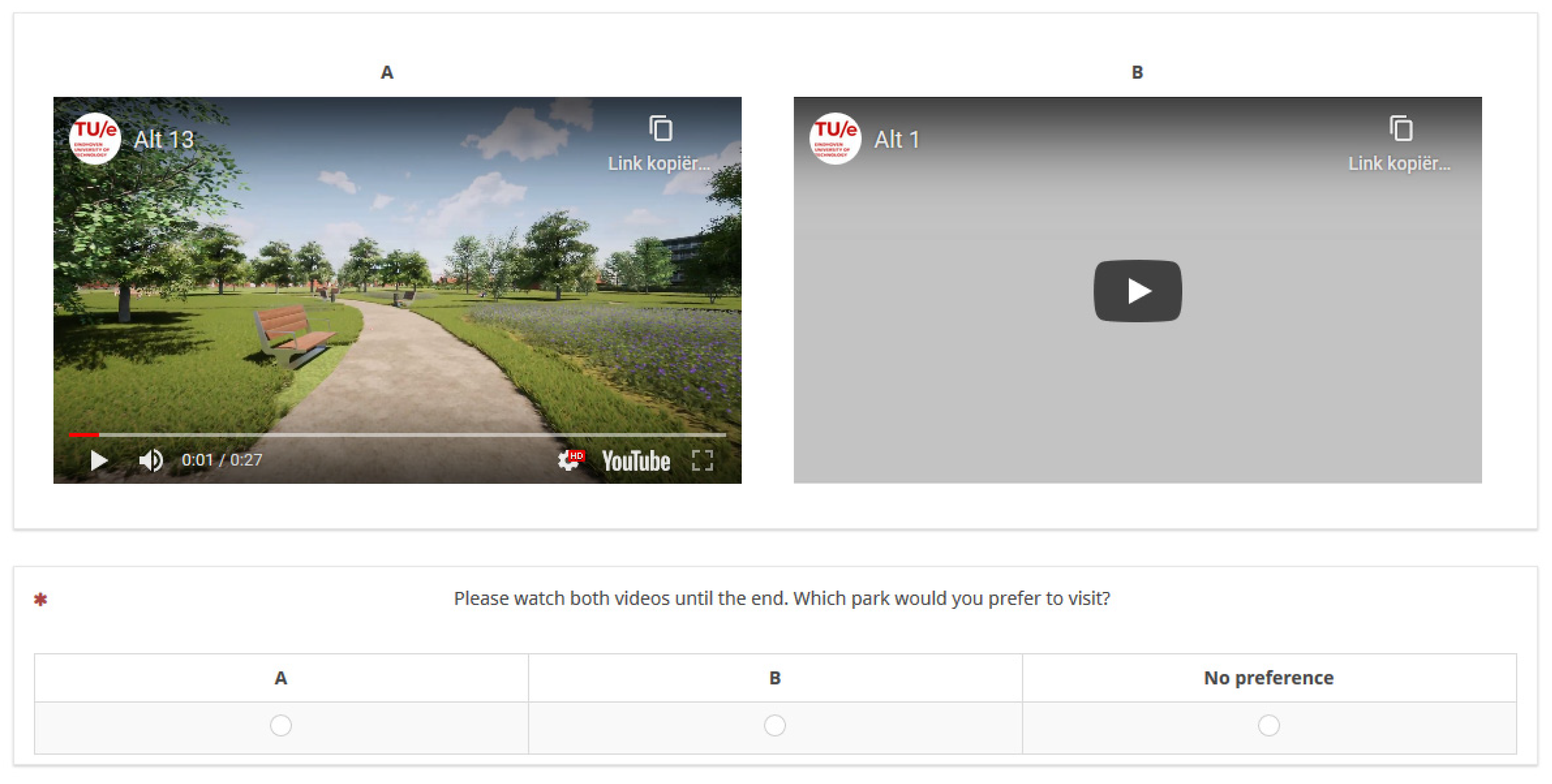Copy link icon on video B
The image size is (1552, 784).
[1400, 128]
